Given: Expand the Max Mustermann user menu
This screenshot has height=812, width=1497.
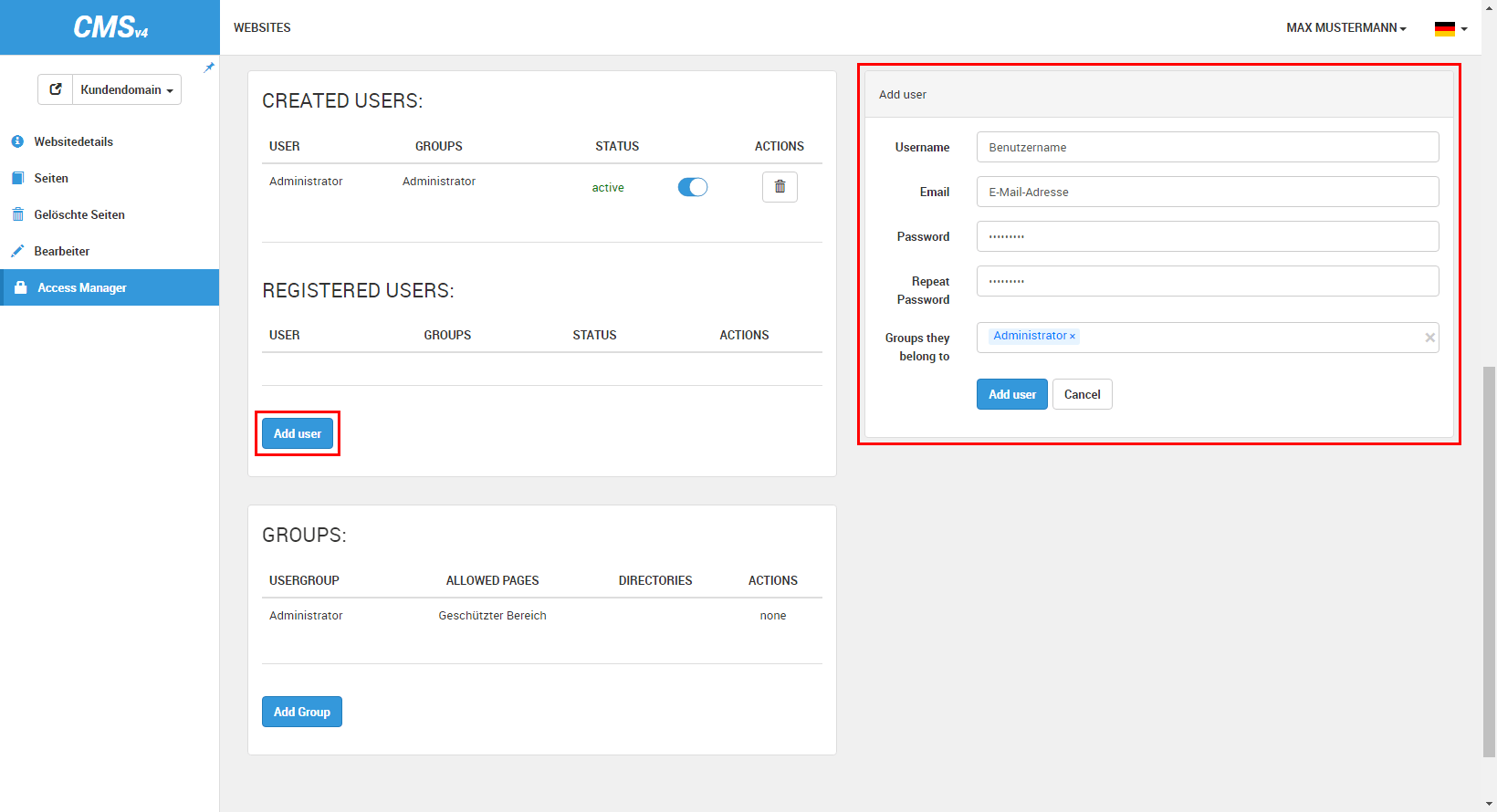Looking at the screenshot, I should (x=1345, y=28).
